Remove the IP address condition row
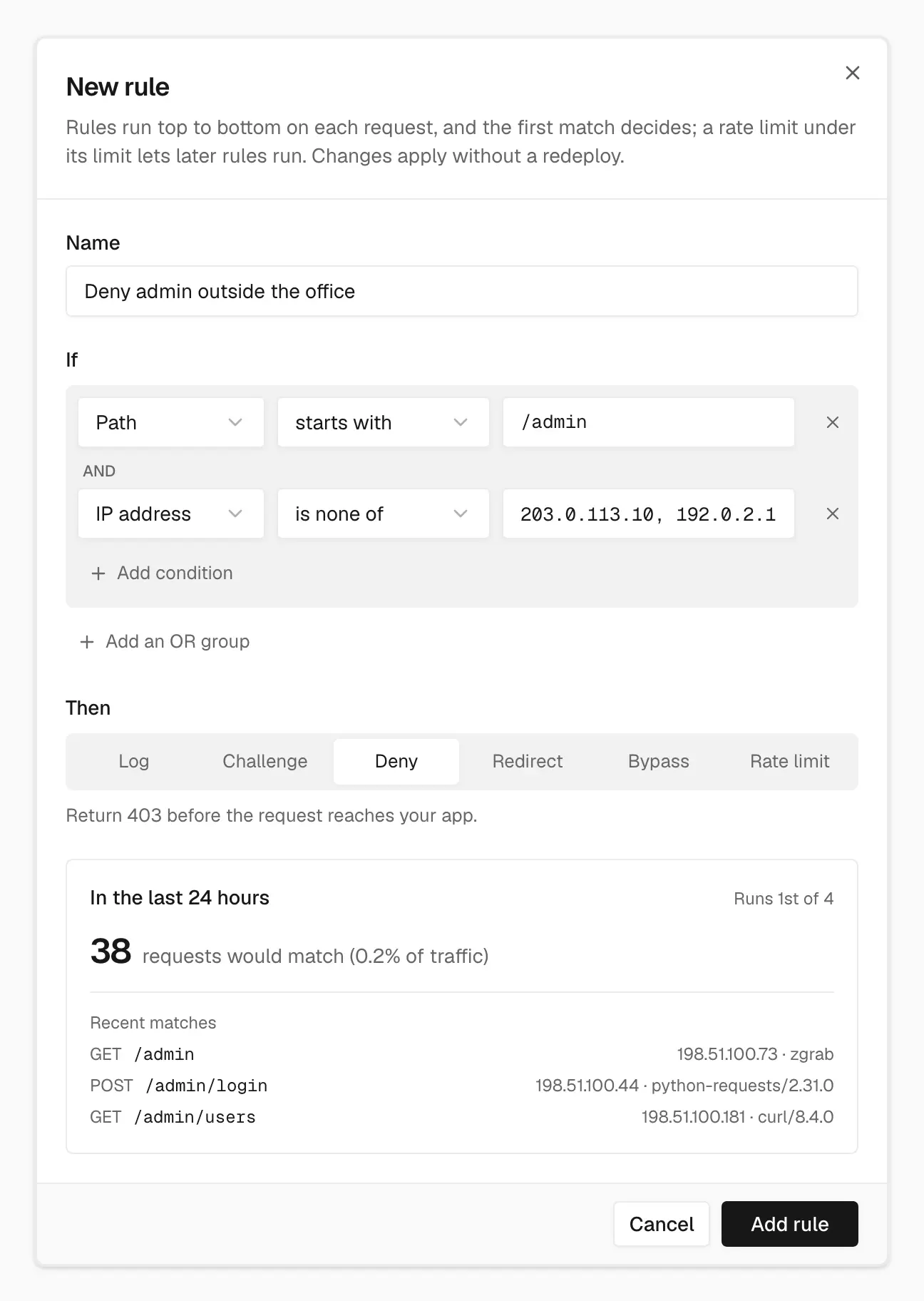Image resolution: width=924 pixels, height=1301 pixels. pos(832,514)
